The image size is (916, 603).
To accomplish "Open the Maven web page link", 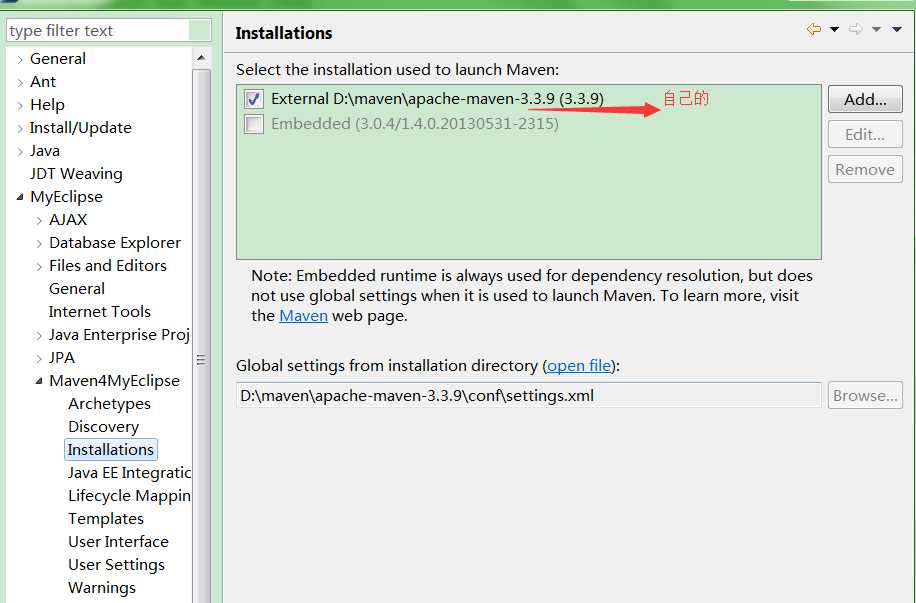I will (x=303, y=316).
